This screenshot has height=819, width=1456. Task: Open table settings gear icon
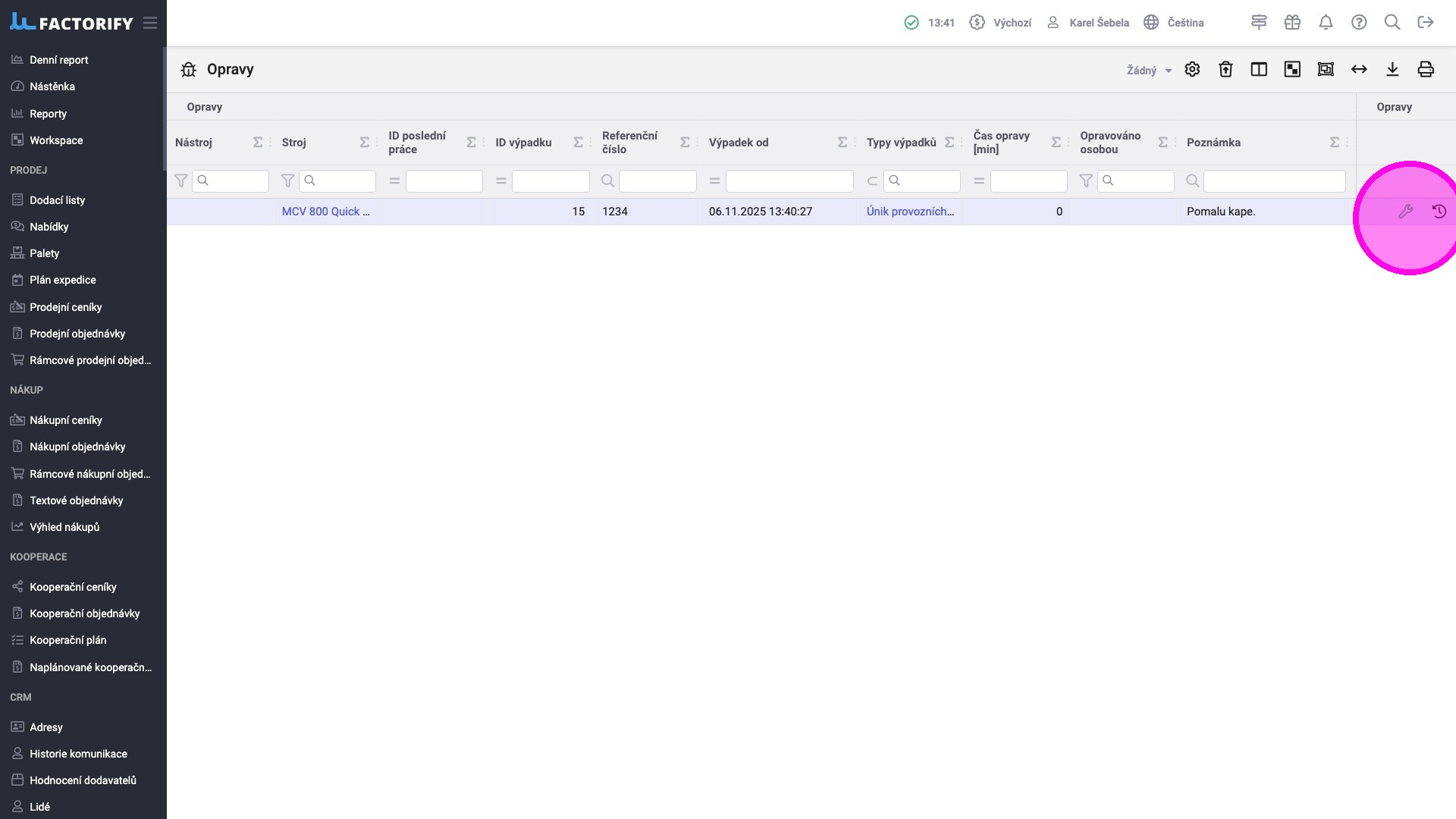(x=1192, y=70)
